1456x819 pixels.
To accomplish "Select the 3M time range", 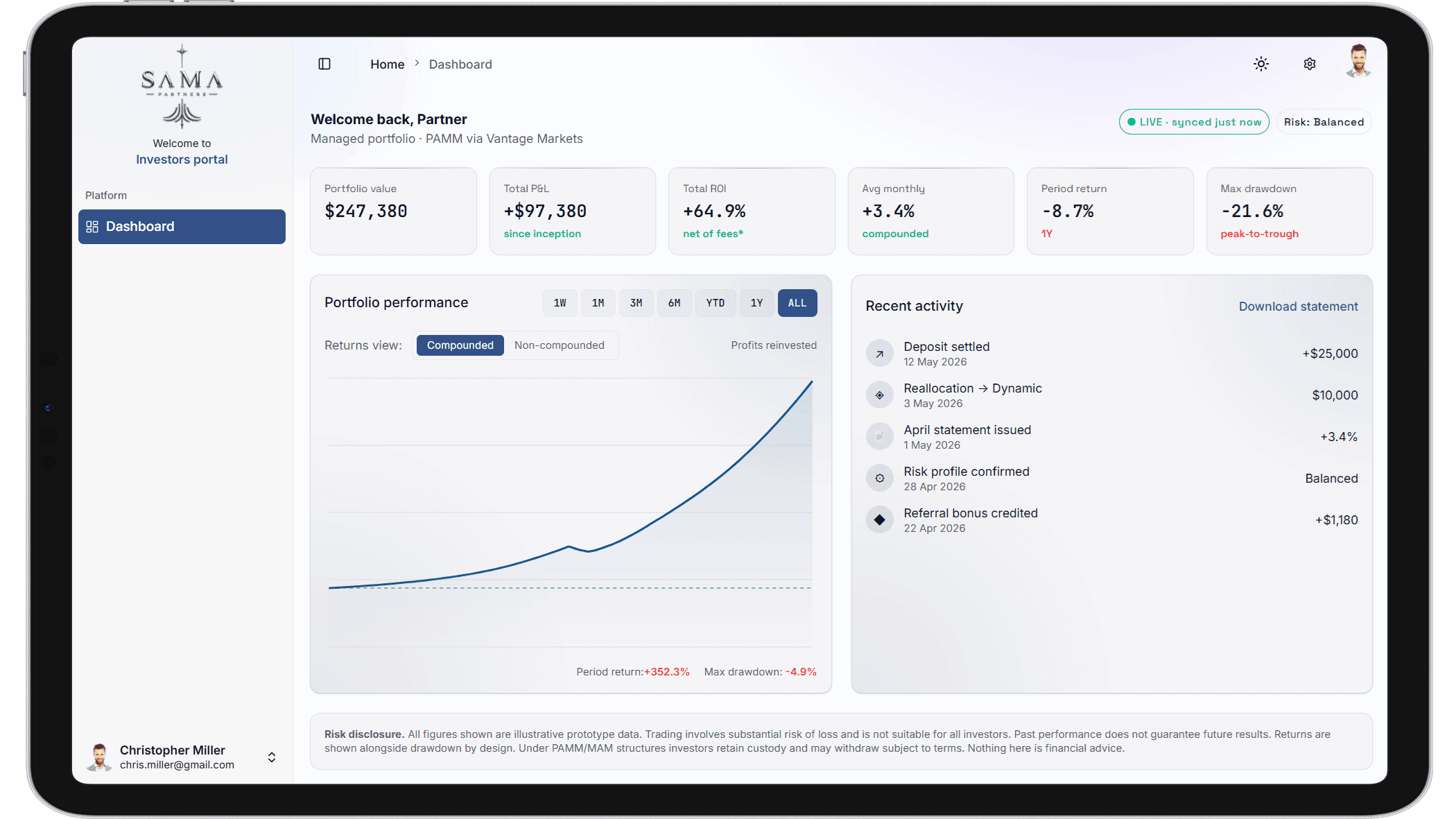I will pyautogui.click(x=636, y=303).
